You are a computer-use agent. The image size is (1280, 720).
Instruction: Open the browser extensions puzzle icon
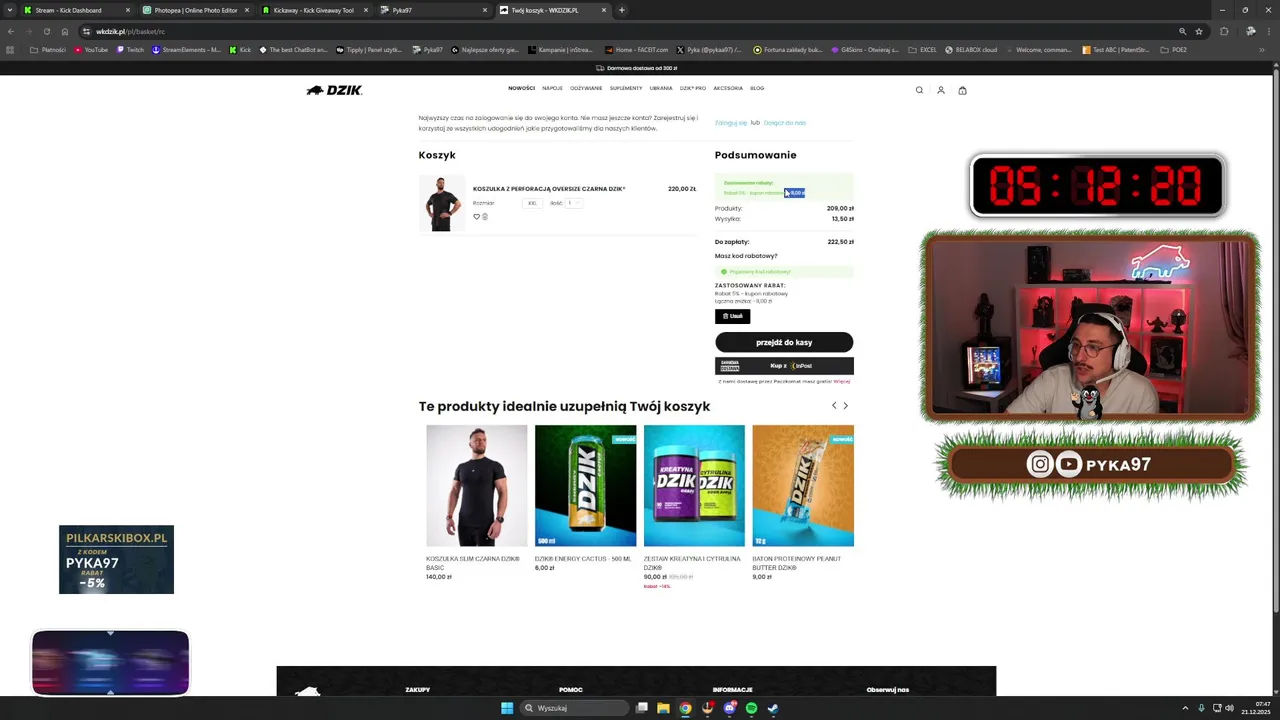click(x=1224, y=31)
